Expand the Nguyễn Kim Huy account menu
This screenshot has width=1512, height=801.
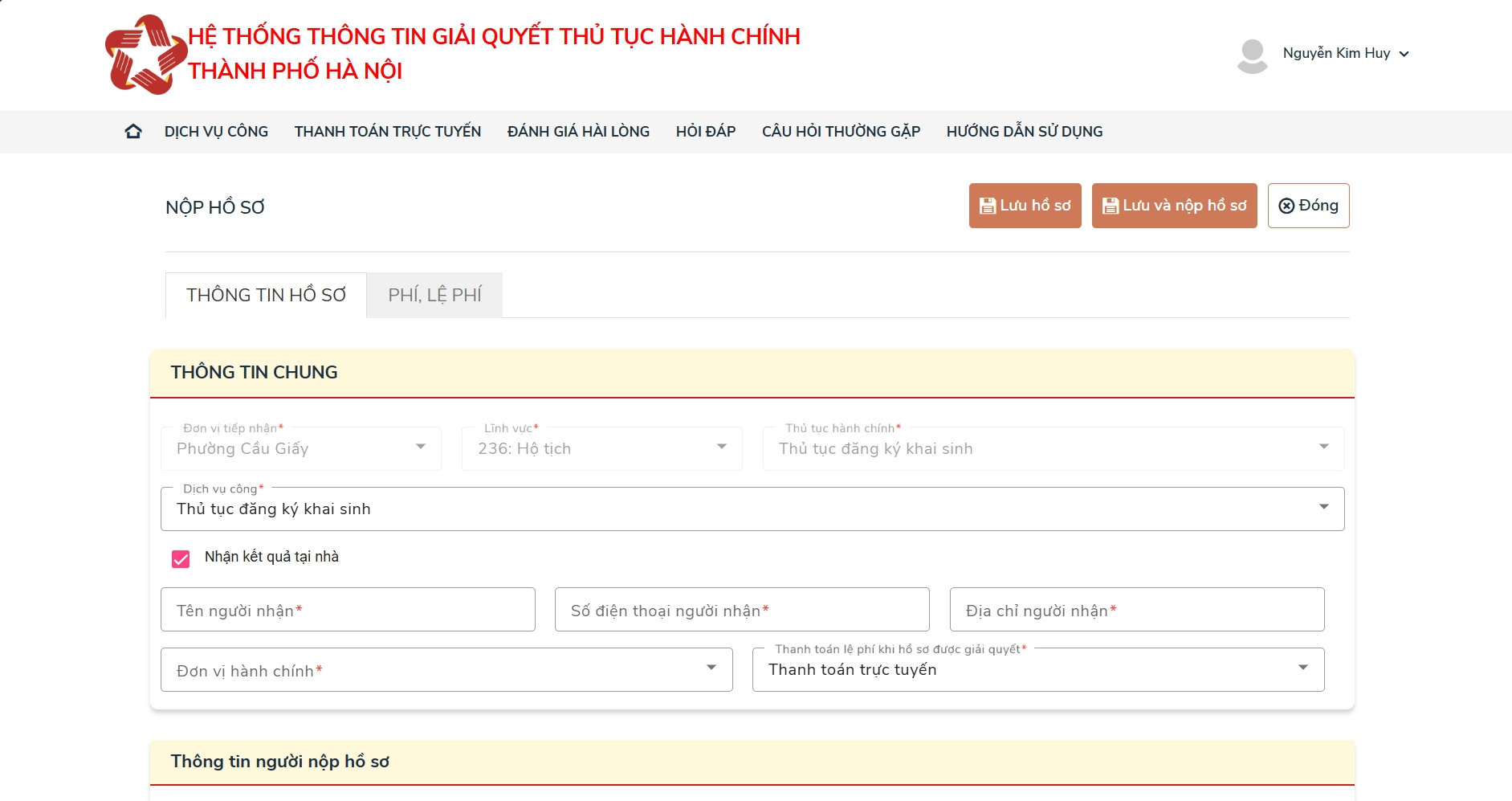click(1346, 54)
